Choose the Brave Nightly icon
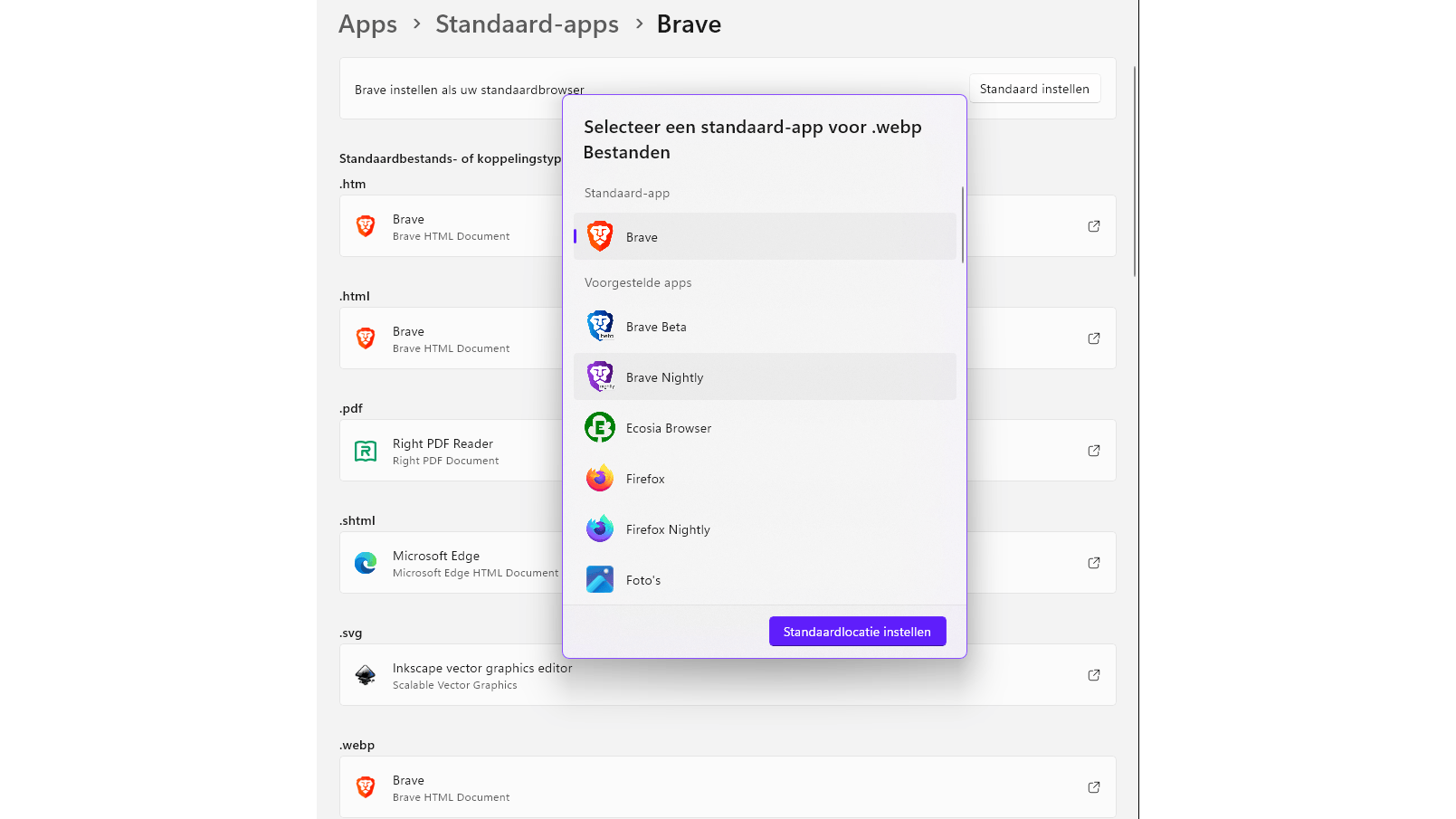Image resolution: width=1456 pixels, height=819 pixels. click(x=600, y=377)
